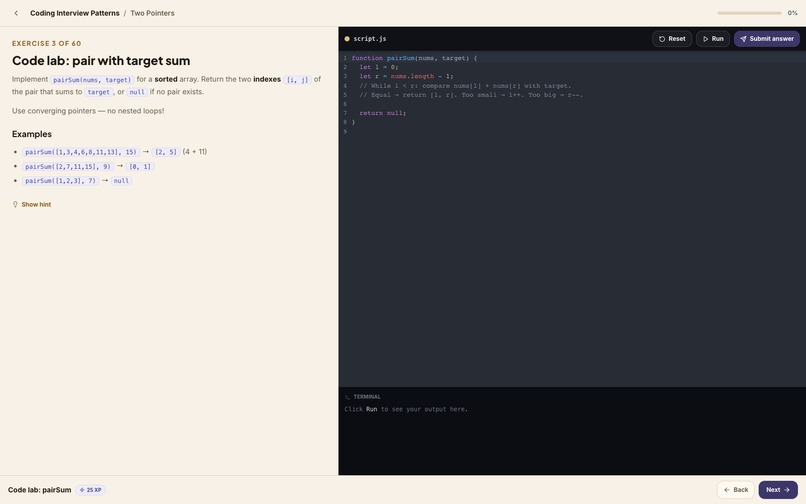Click example pairSum([1,2,3], 7)
Screen dimensions: 806x504
(60, 181)
